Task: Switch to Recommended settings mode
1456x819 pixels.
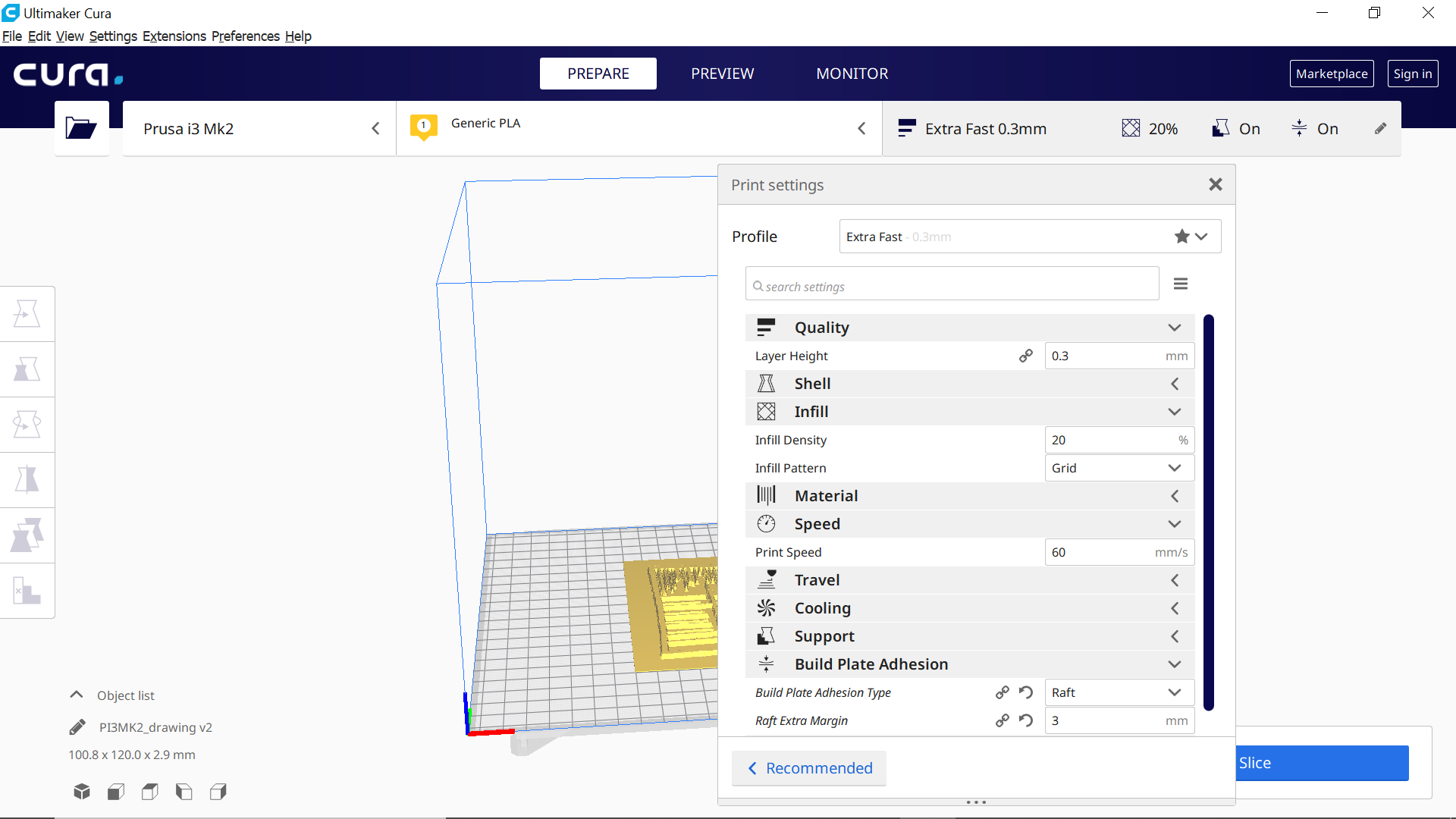Action: click(x=809, y=768)
